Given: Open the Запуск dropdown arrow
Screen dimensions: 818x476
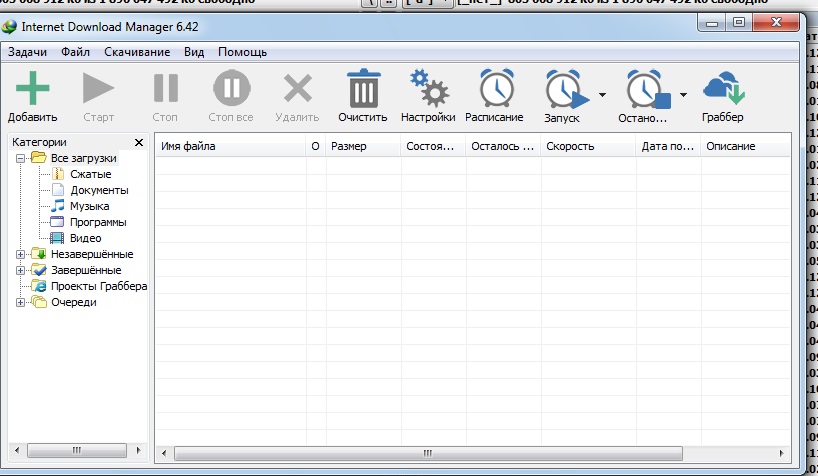Looking at the screenshot, I should click(x=603, y=95).
